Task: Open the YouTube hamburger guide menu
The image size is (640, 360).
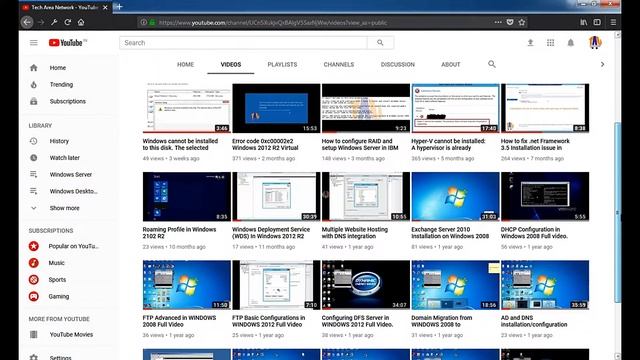Action: (x=33, y=42)
